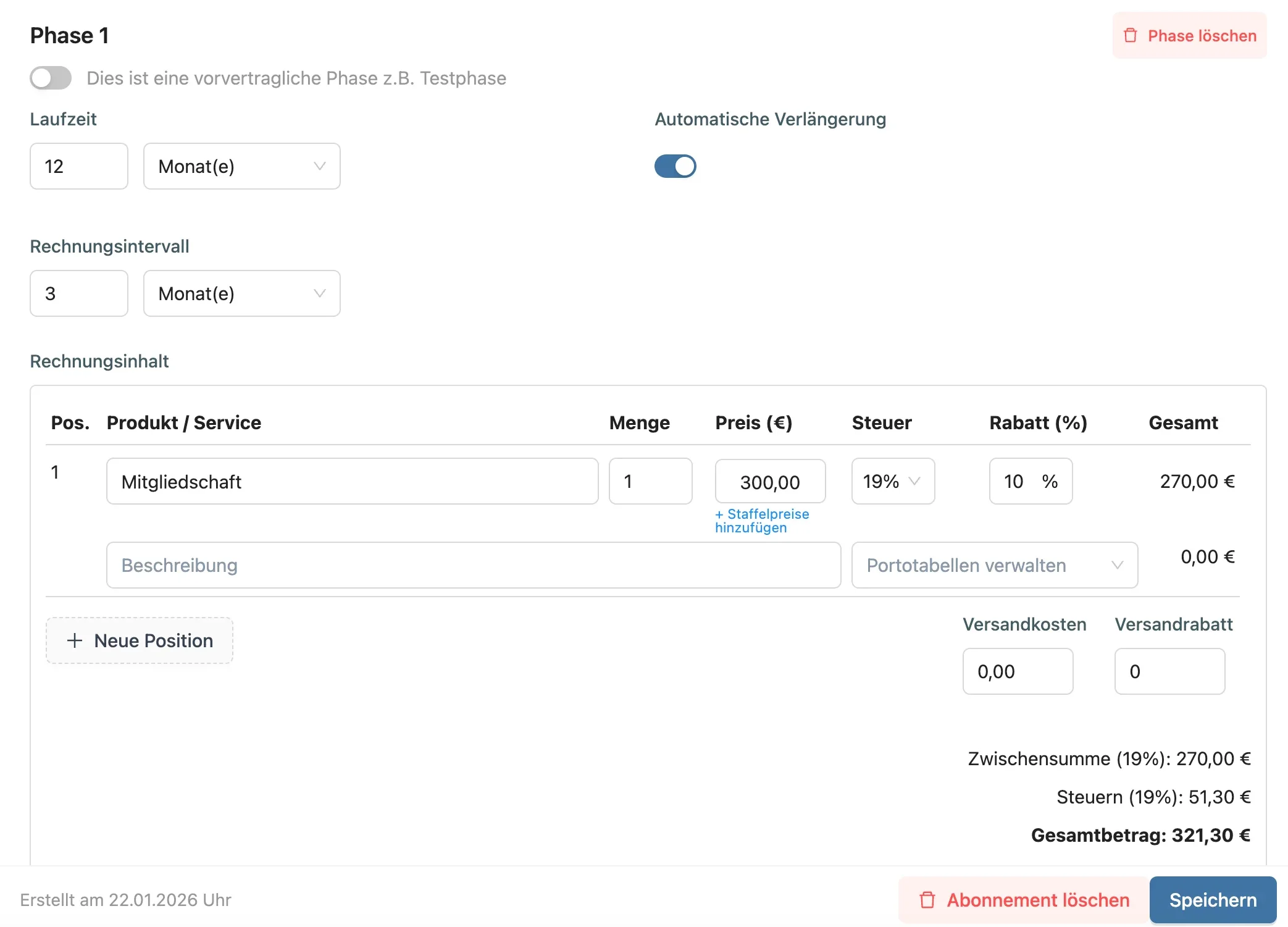
Task: Click trash icon in Abonnement löschen button
Action: [x=927, y=900]
